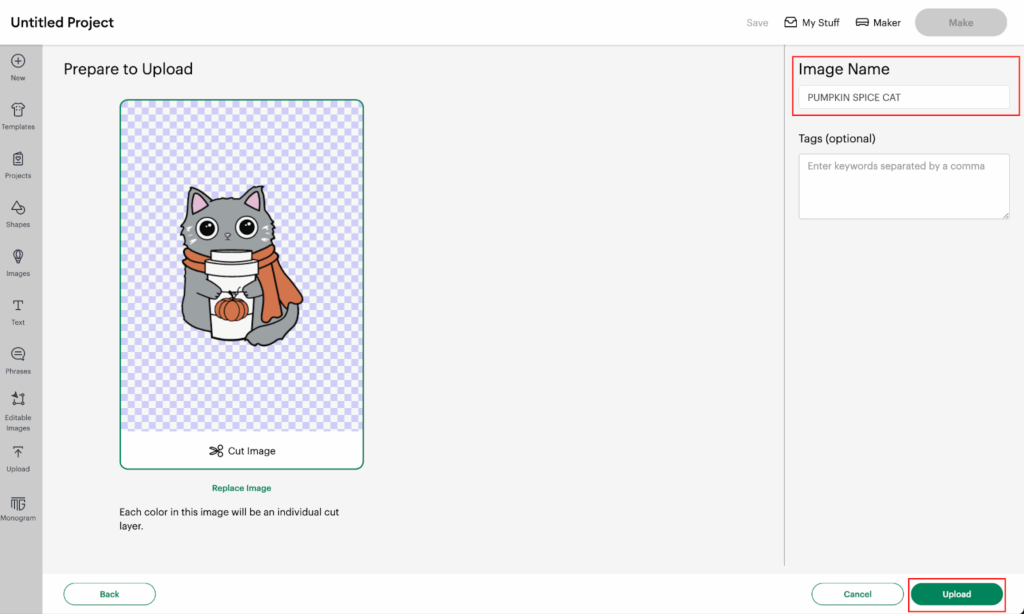Viewport: 1024px width, 614px height.
Task: Click the Upload sidebar icon
Action: [18, 453]
